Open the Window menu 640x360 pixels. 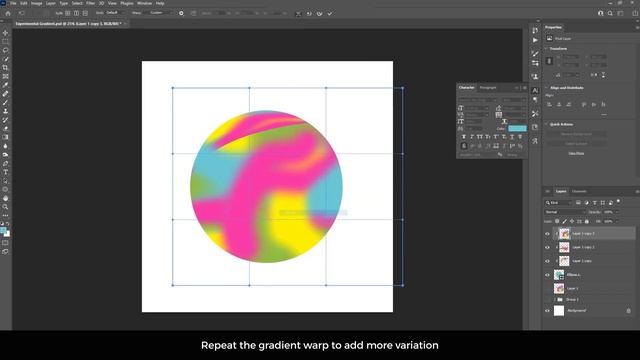coord(144,3)
